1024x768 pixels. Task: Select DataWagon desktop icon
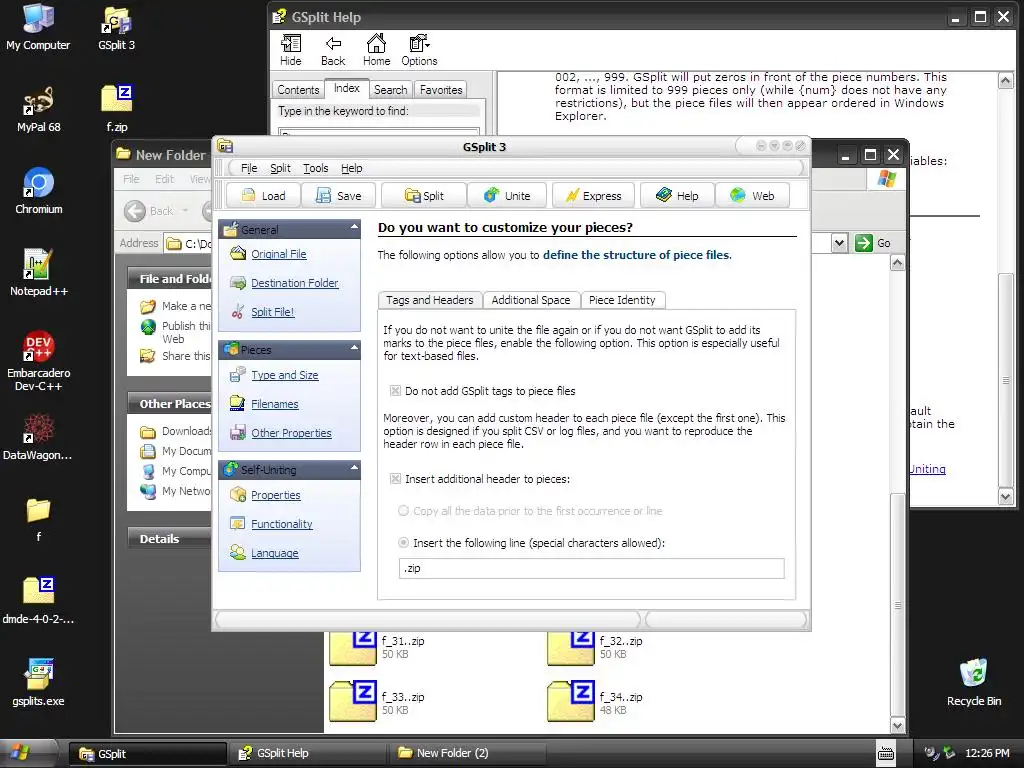(x=37, y=438)
